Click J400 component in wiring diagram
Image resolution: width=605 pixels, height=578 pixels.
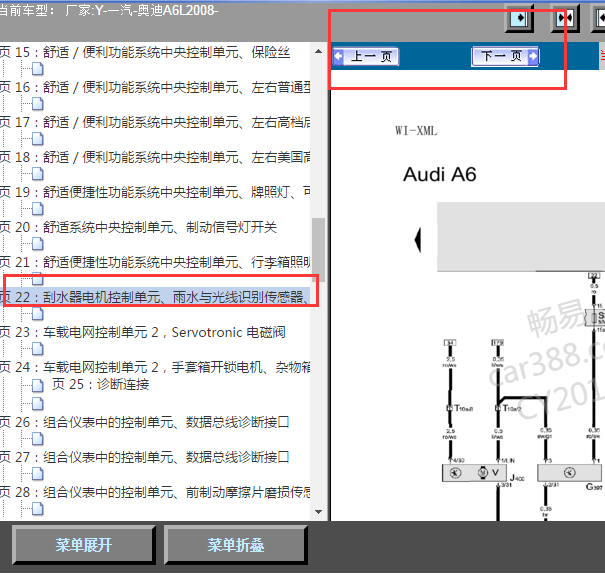pos(476,473)
